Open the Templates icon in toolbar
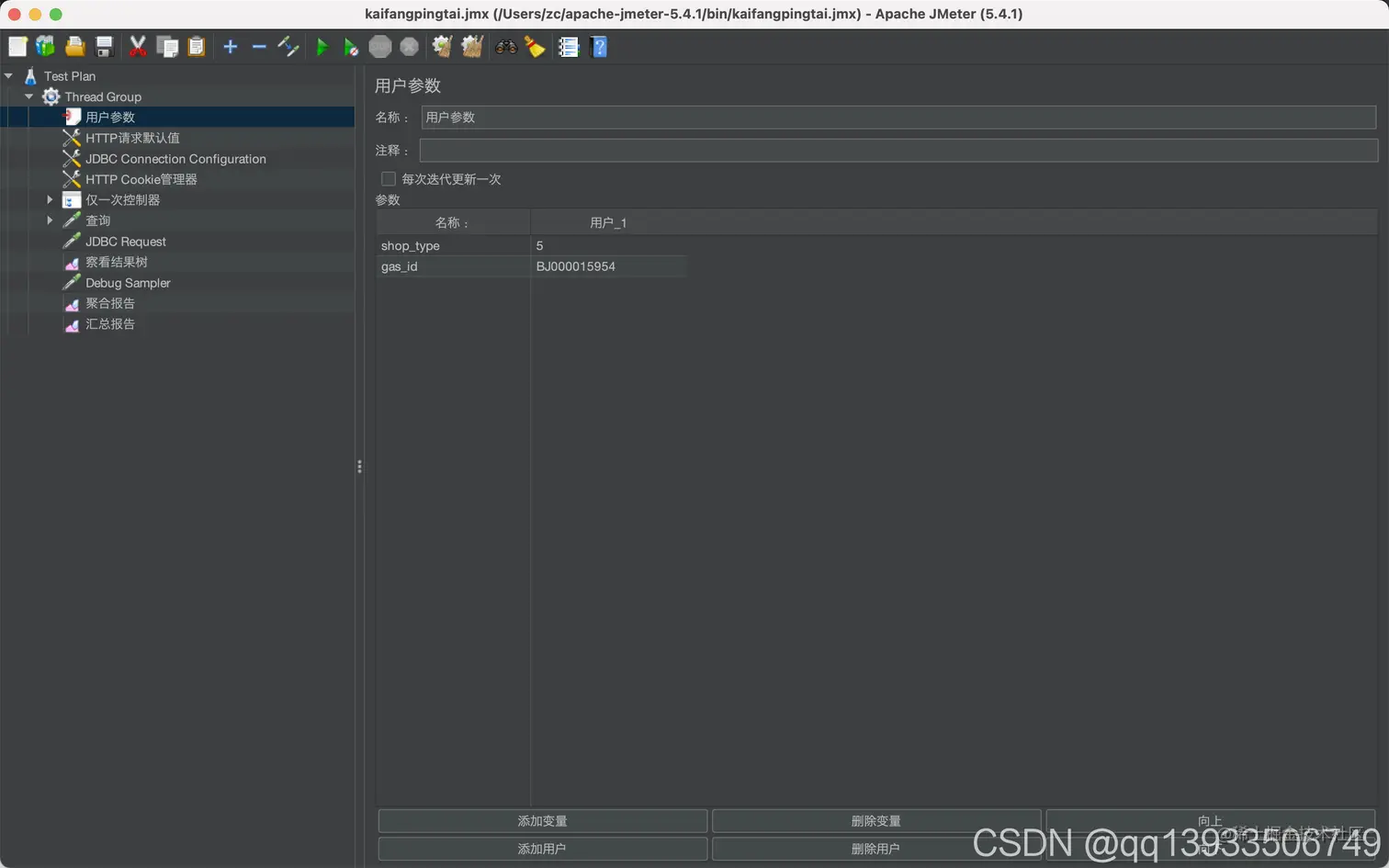This screenshot has width=1389, height=868. (x=45, y=47)
